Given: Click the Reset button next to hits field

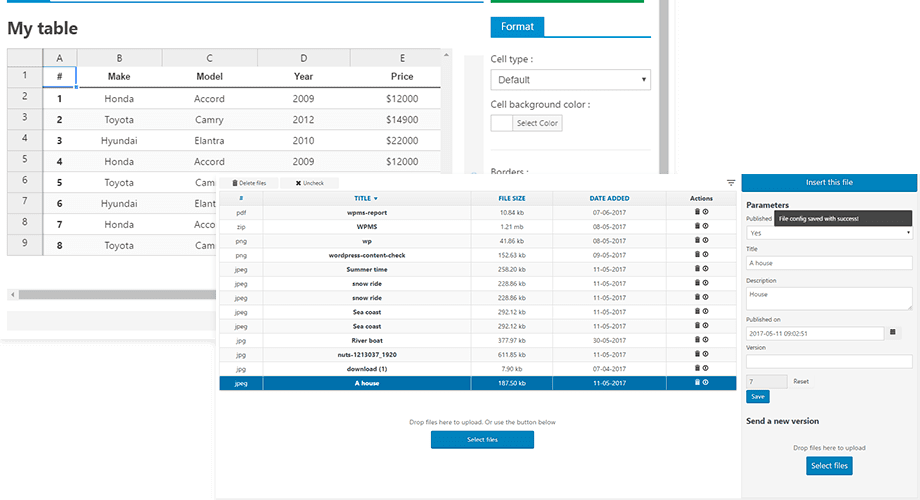Looking at the screenshot, I should (x=801, y=381).
